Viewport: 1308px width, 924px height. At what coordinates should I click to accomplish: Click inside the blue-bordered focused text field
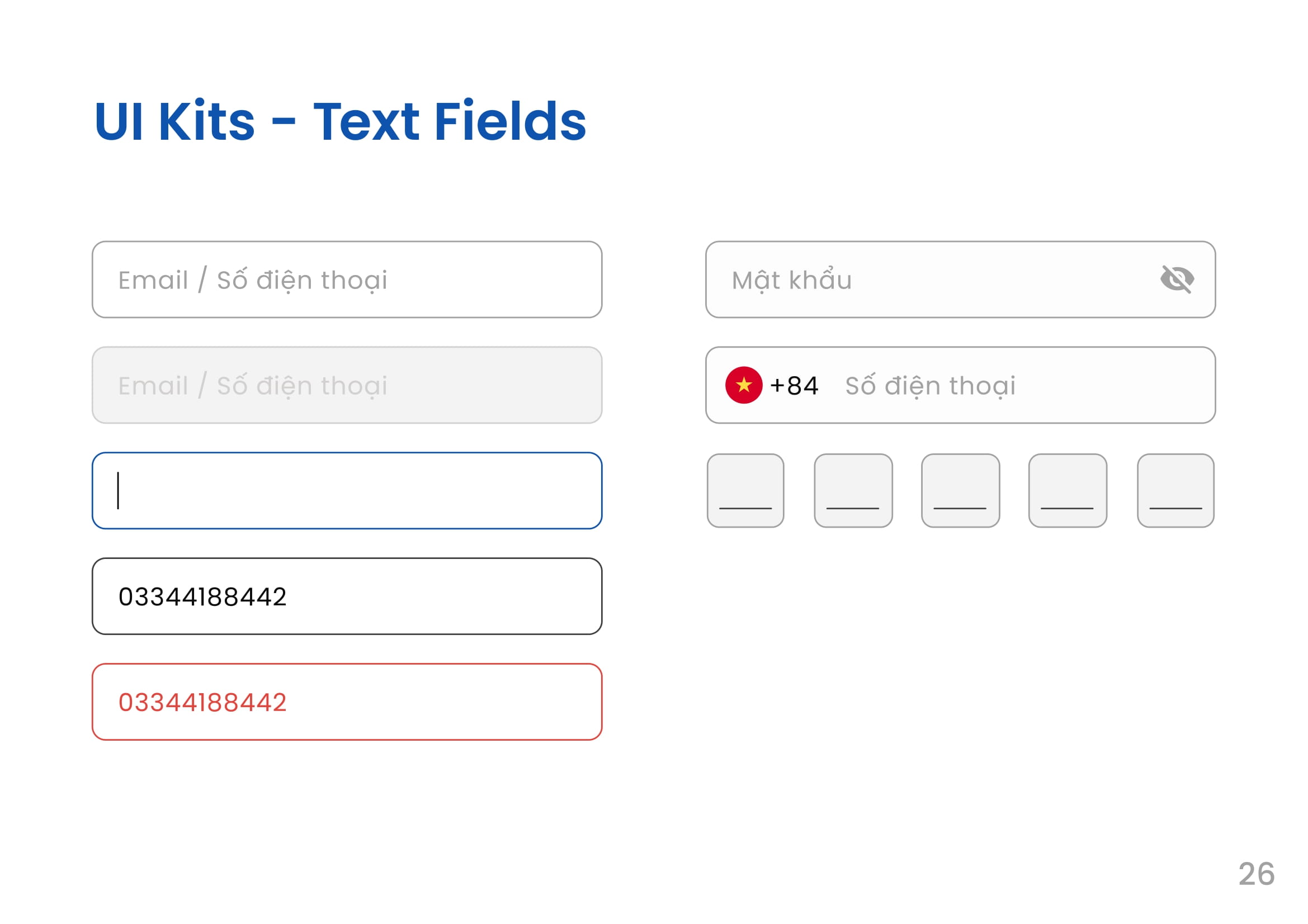(347, 491)
